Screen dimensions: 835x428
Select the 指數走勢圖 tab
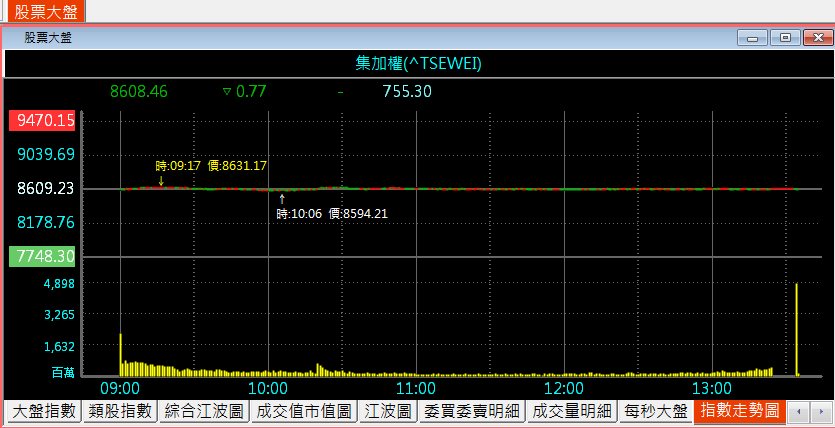[x=739, y=411]
